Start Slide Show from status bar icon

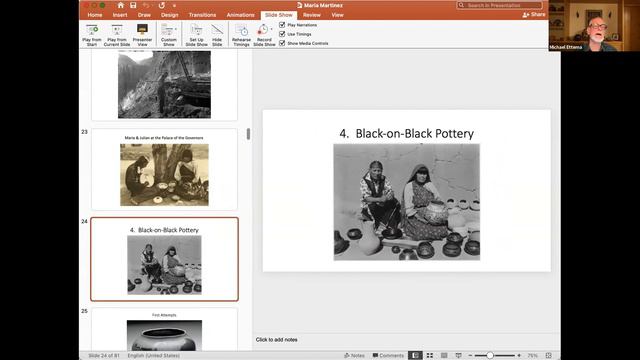pyautogui.click(x=458, y=356)
